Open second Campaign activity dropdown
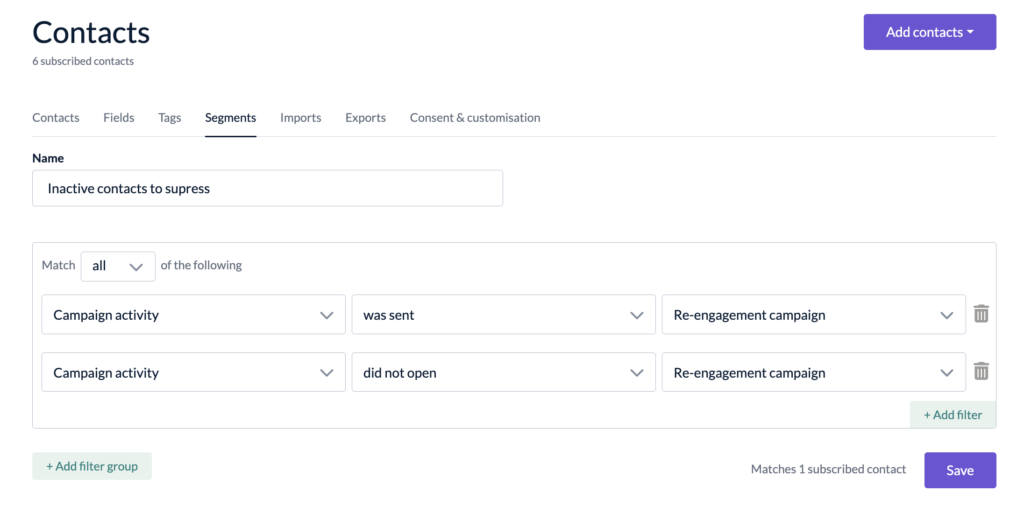 (193, 373)
